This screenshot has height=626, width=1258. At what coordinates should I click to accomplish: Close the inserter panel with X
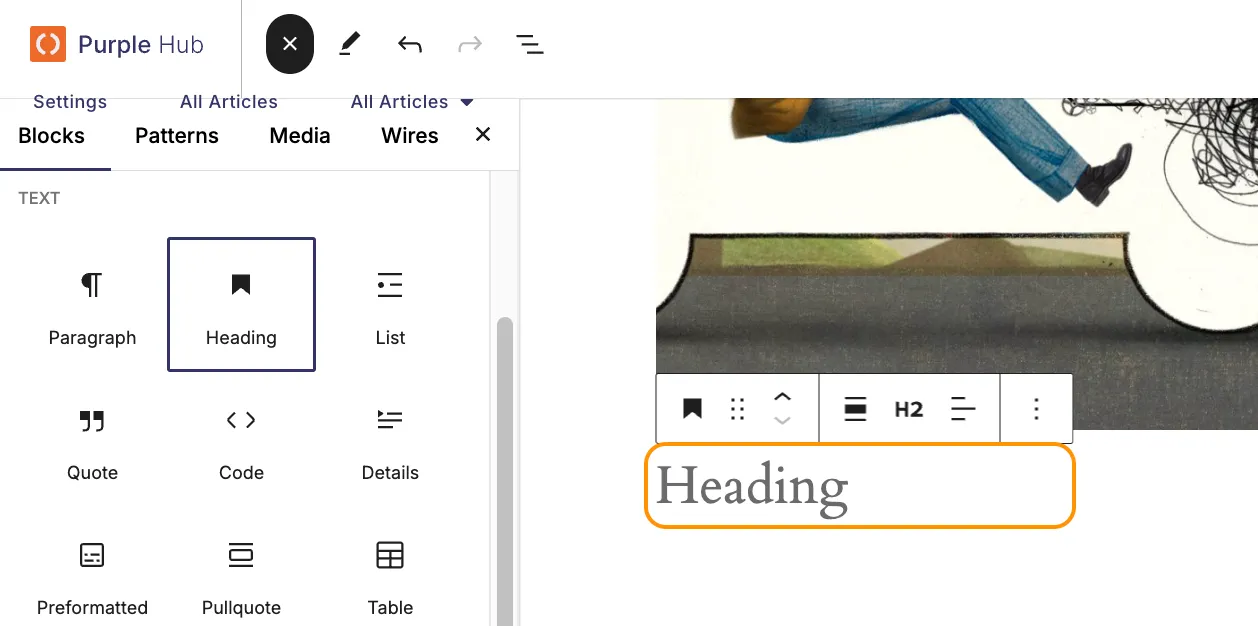tap(483, 135)
